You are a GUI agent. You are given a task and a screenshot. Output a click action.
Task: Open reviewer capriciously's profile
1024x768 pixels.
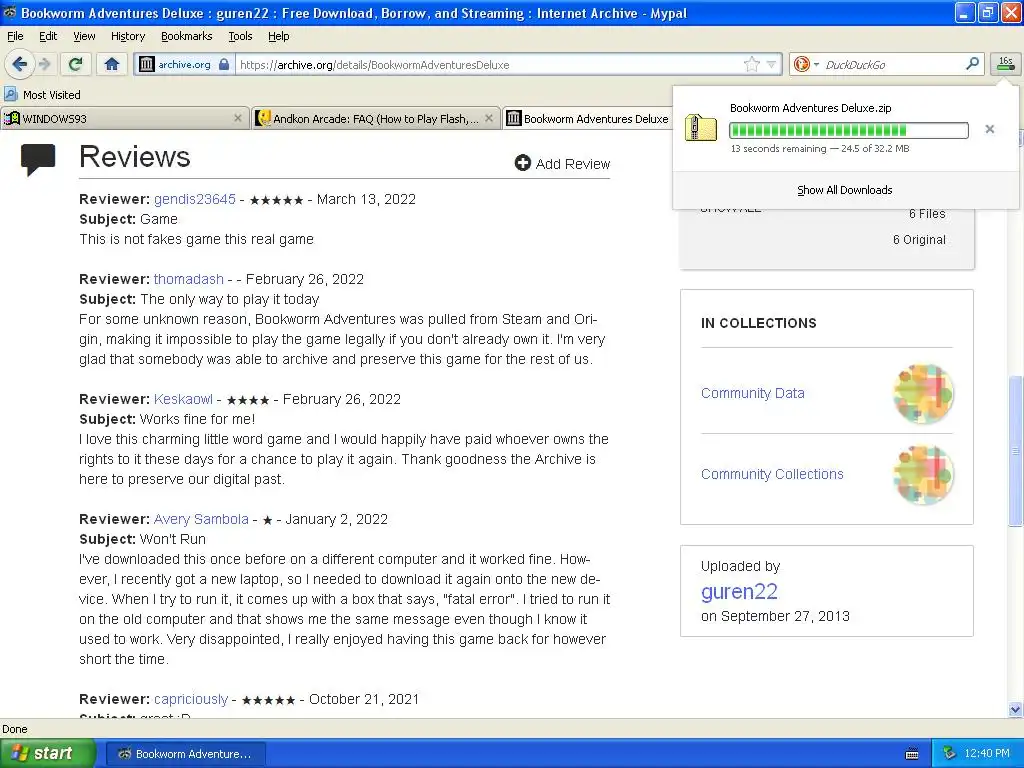point(191,699)
